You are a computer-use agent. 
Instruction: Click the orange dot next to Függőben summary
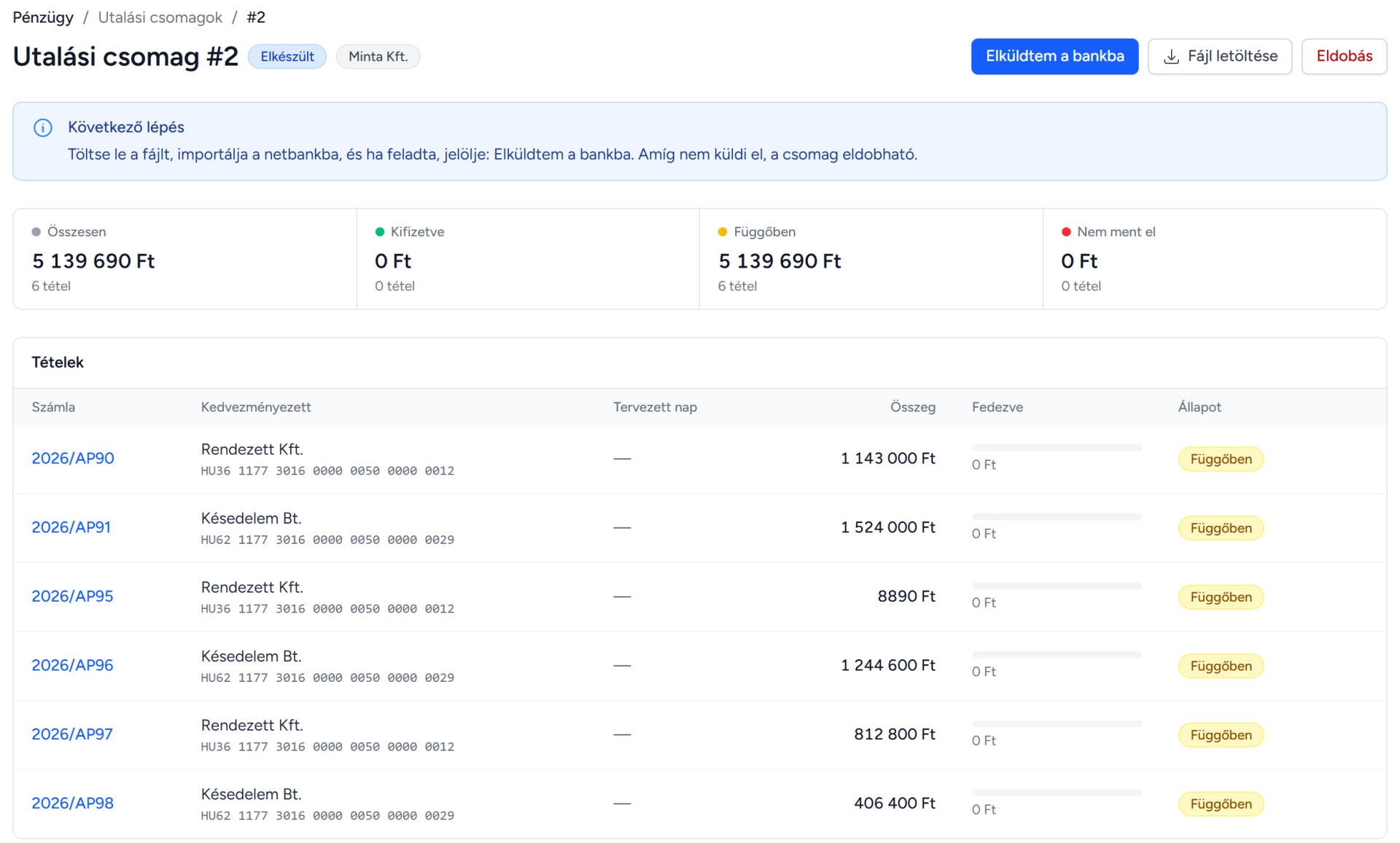click(723, 232)
